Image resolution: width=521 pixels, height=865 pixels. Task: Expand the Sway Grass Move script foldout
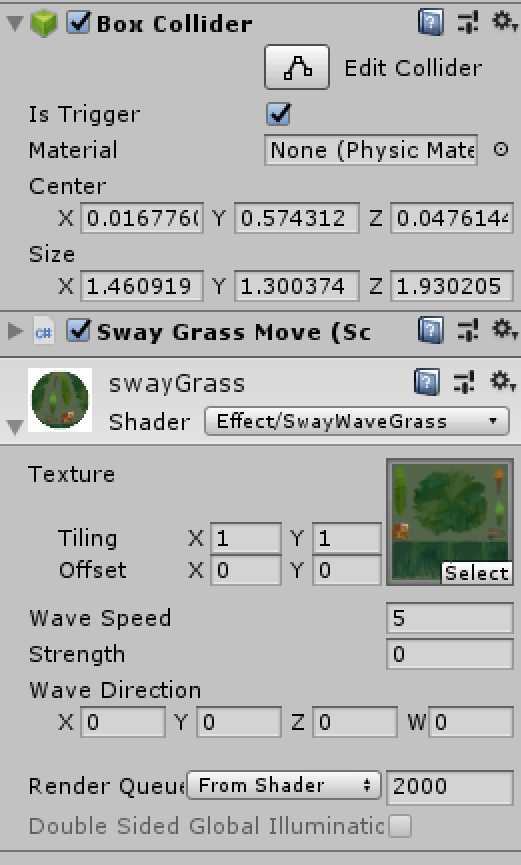15,332
